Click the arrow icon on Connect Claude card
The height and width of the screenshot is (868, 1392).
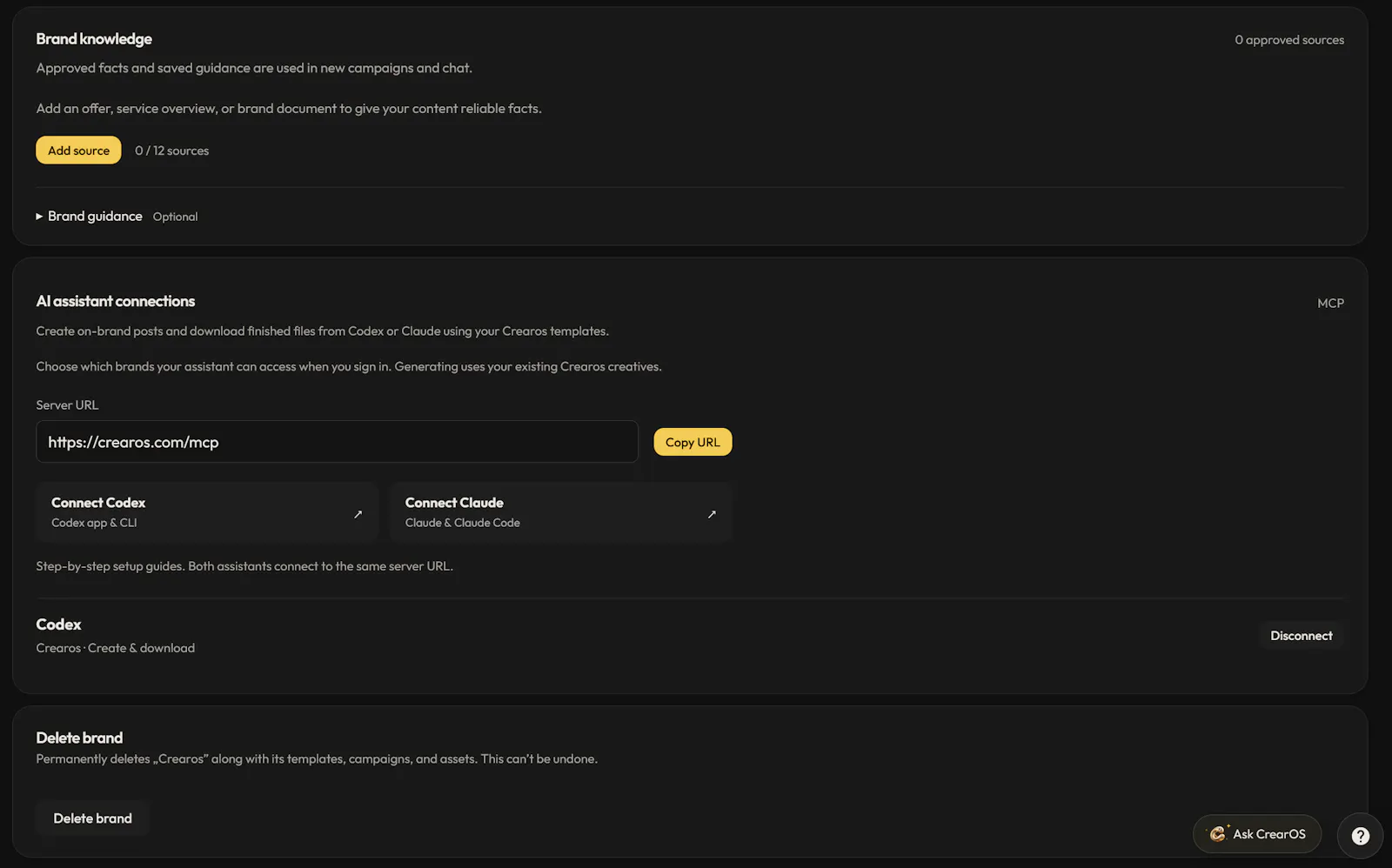click(712, 514)
